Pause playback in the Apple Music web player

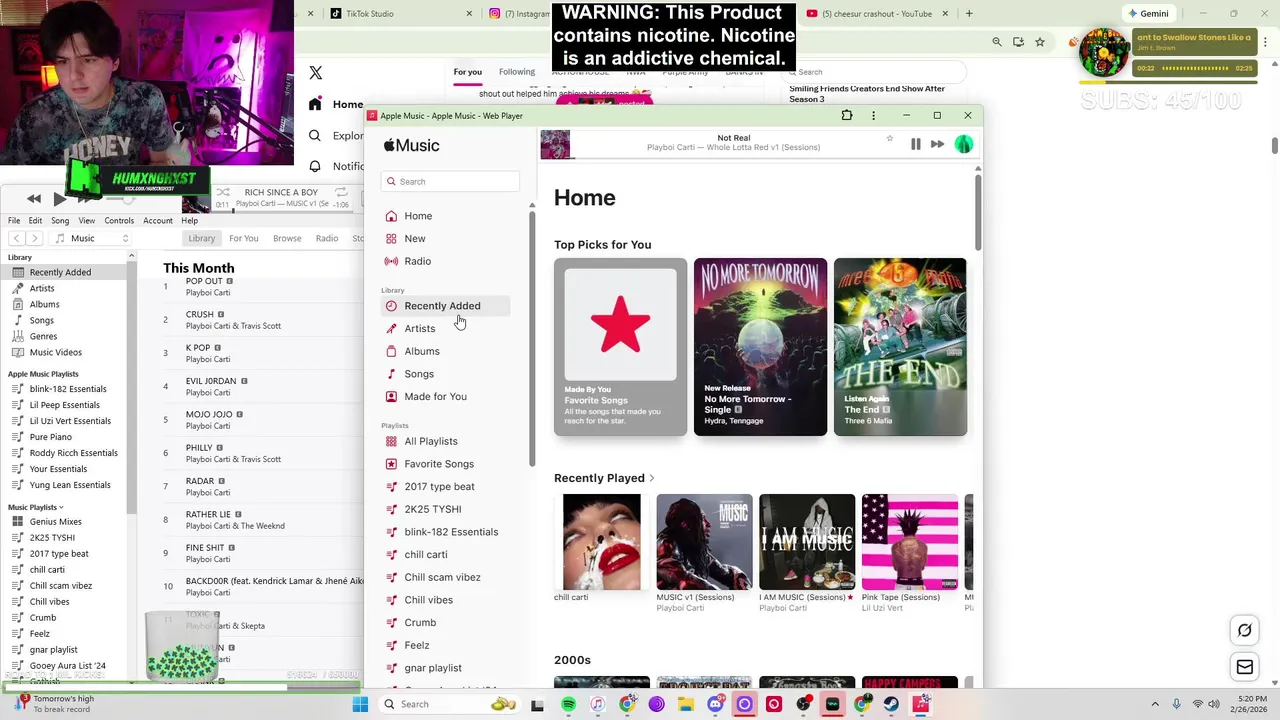(x=915, y=144)
